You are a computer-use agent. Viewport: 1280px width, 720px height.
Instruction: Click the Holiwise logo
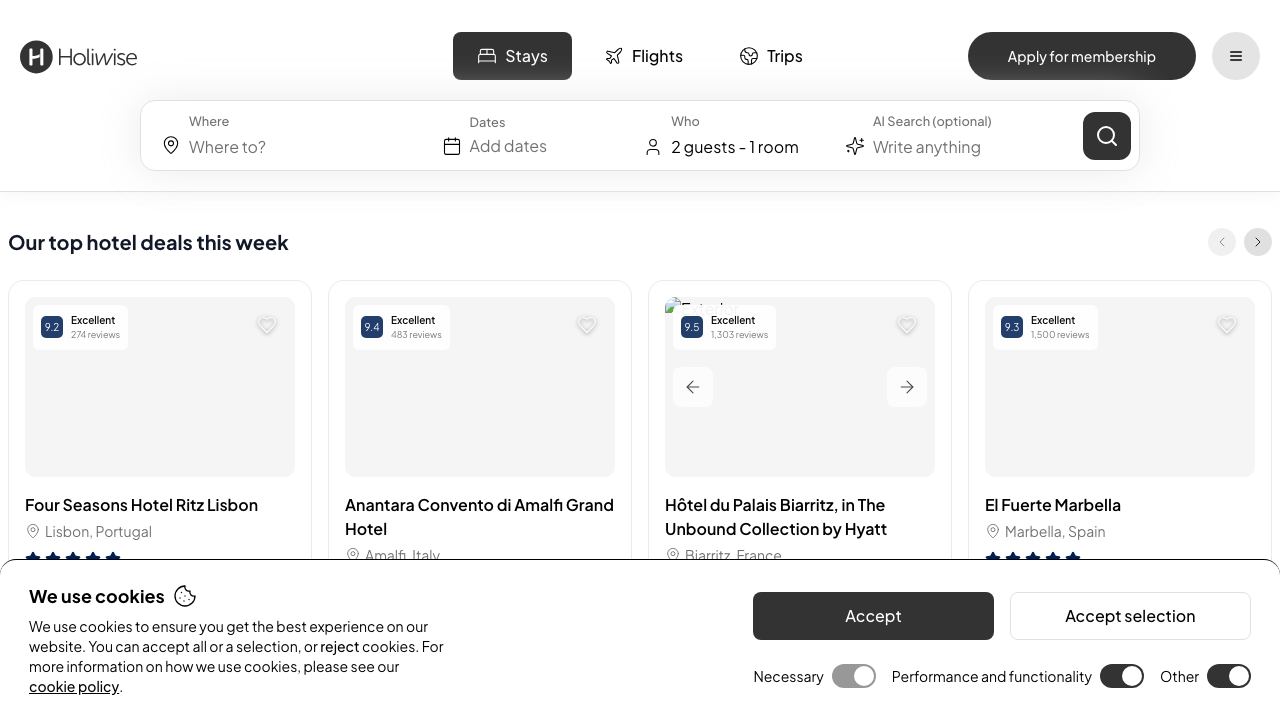(x=79, y=57)
